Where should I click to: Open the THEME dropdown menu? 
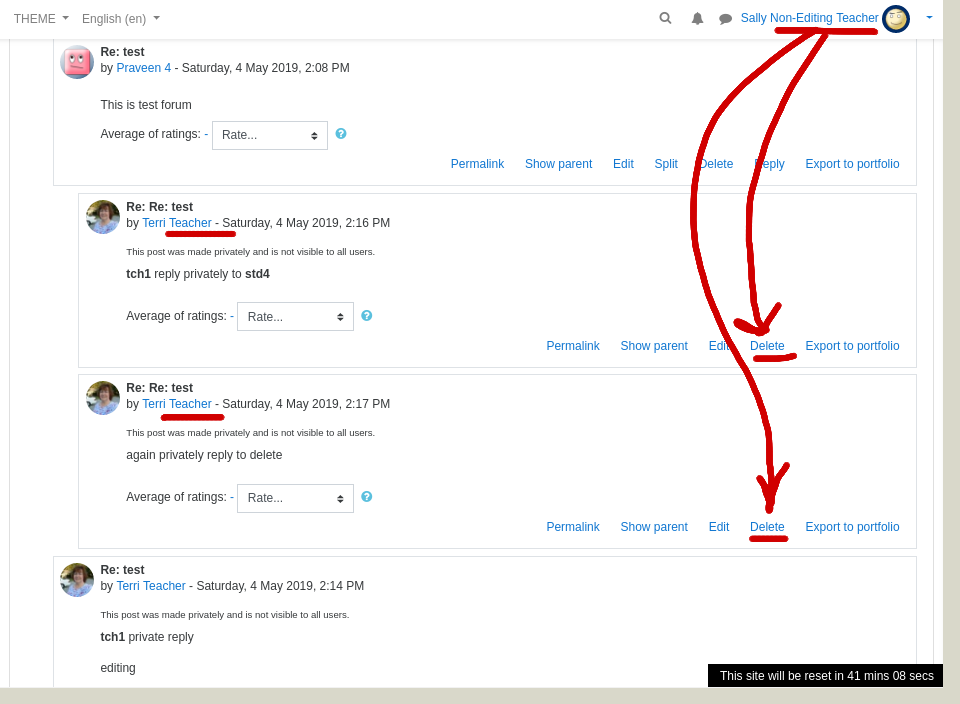pos(41,19)
